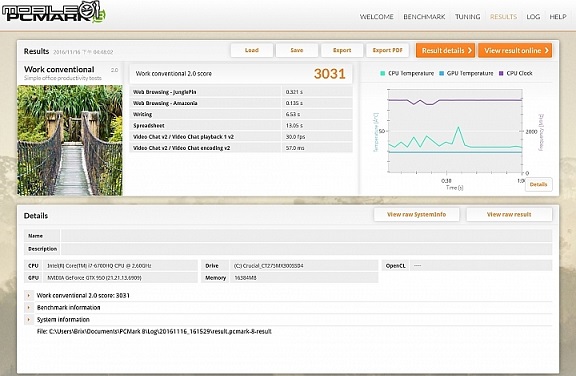Click the chart Details button
This screenshot has height=376, width=576.
(x=539, y=184)
